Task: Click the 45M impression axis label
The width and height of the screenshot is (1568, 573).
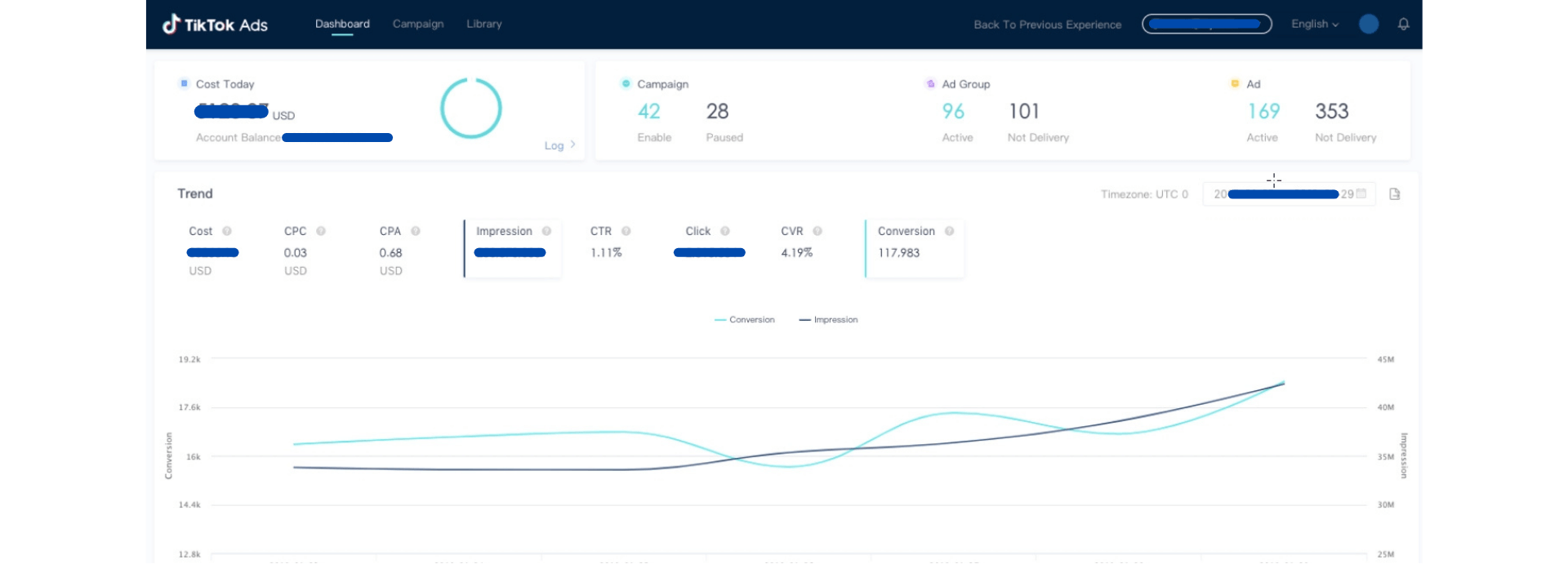Action: 1386,359
